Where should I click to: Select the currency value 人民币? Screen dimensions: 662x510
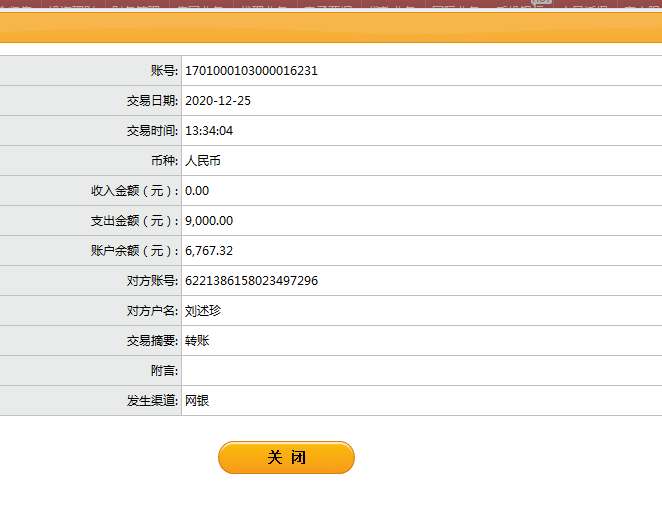(204, 161)
